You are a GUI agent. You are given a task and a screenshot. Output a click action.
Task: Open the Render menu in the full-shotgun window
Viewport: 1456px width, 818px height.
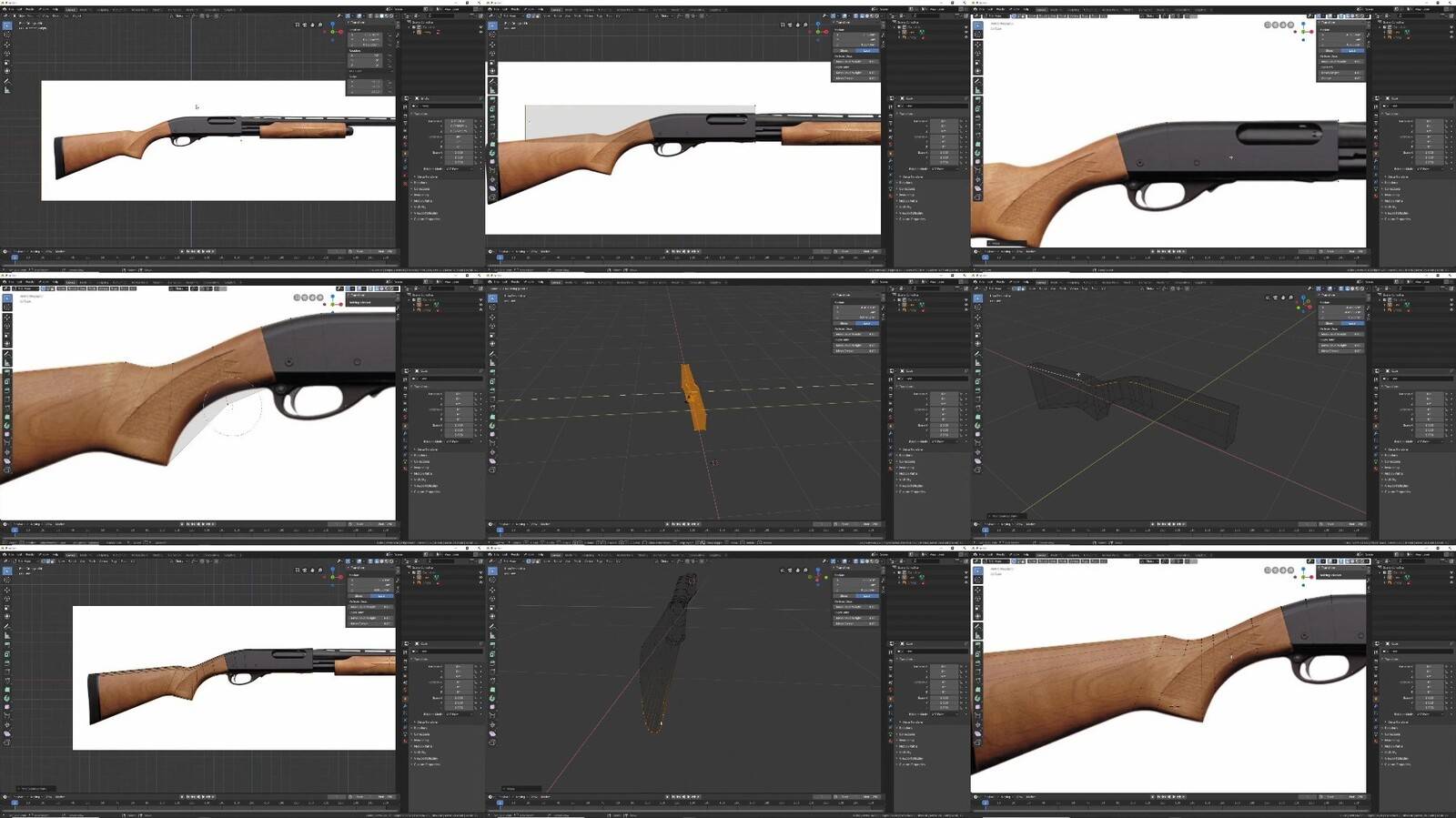(30, 9)
